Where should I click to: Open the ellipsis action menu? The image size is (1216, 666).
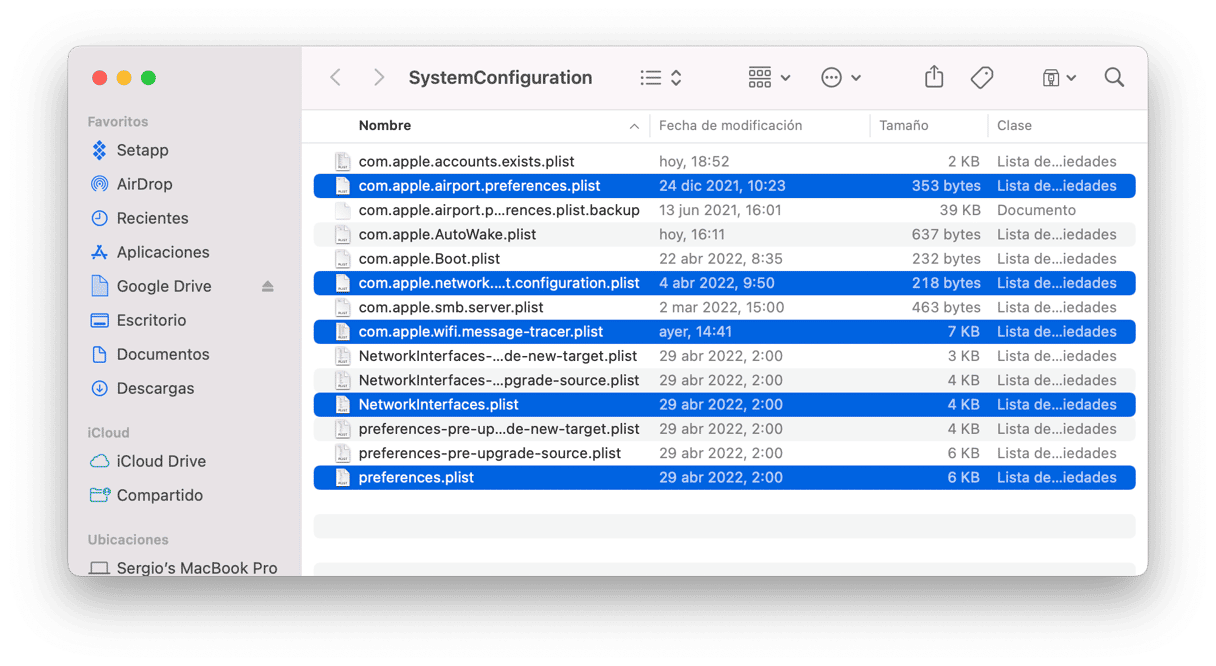click(840, 77)
